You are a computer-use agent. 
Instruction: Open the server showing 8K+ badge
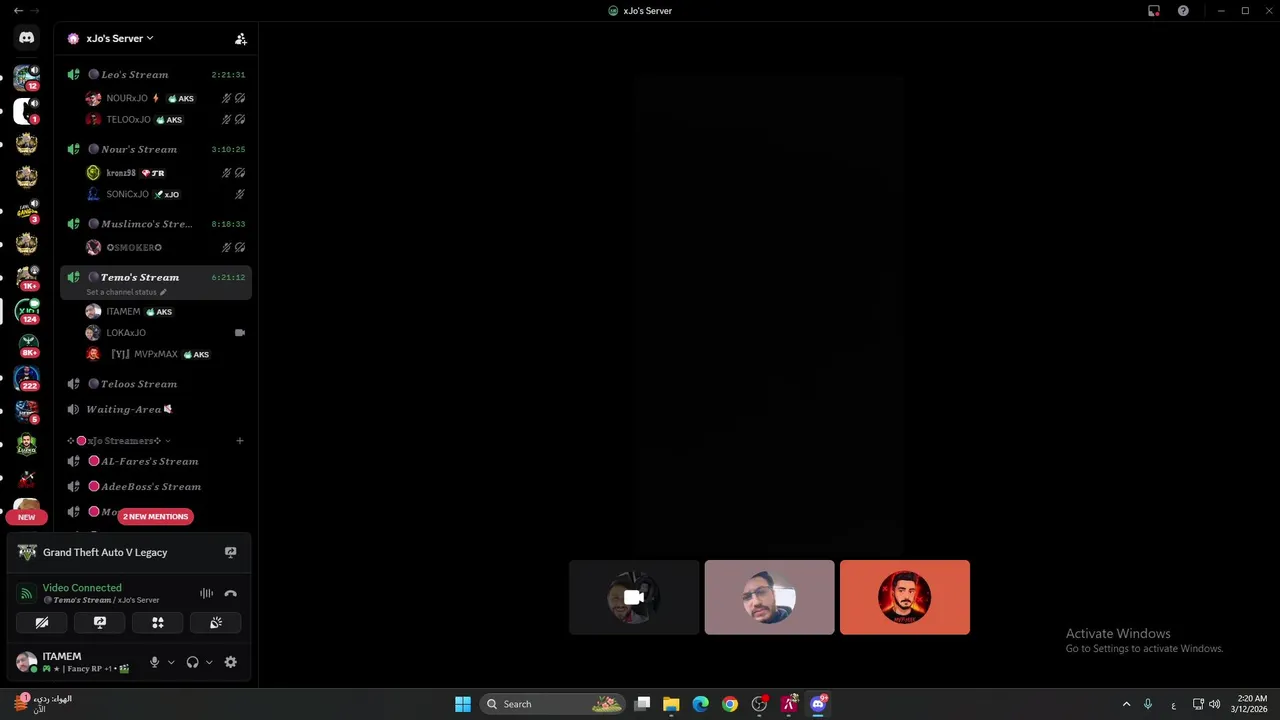point(27,345)
